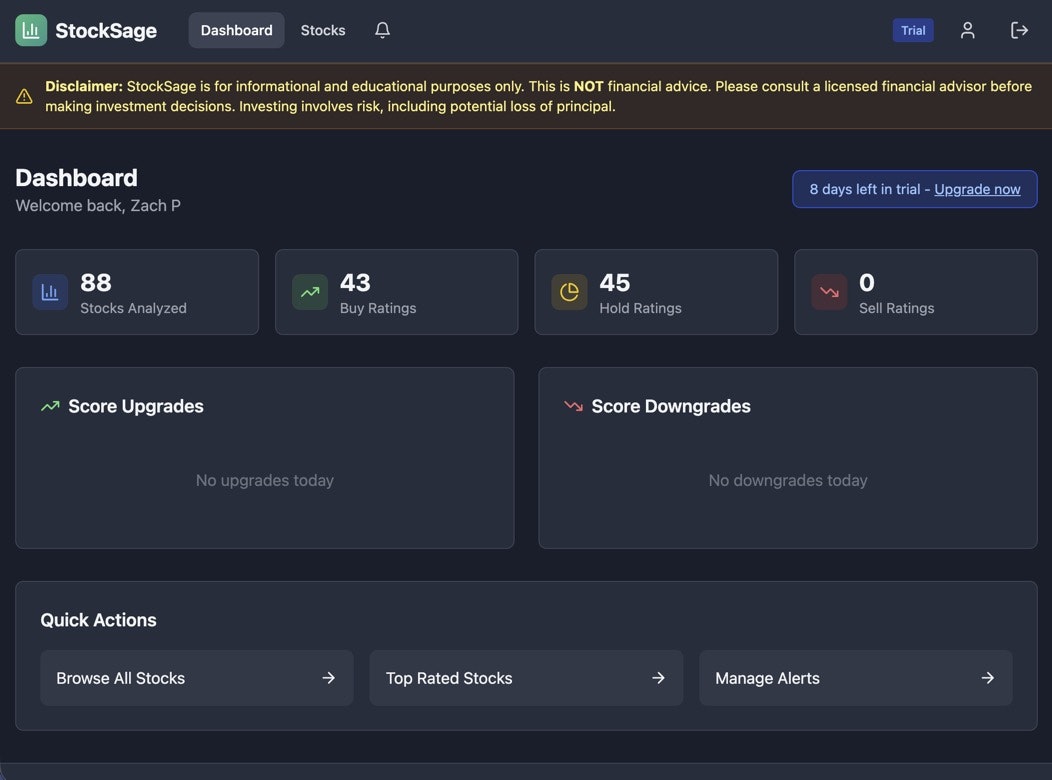Click the Sell Ratings trending-down icon

point(829,292)
